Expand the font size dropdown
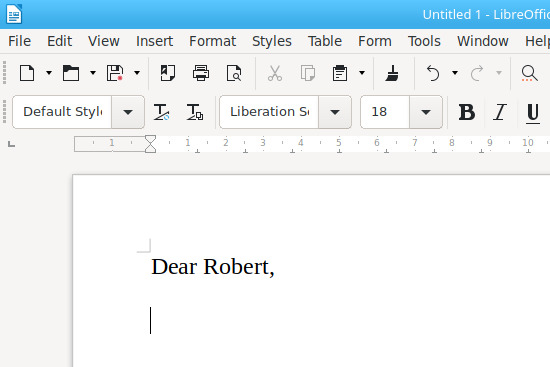 (426, 112)
